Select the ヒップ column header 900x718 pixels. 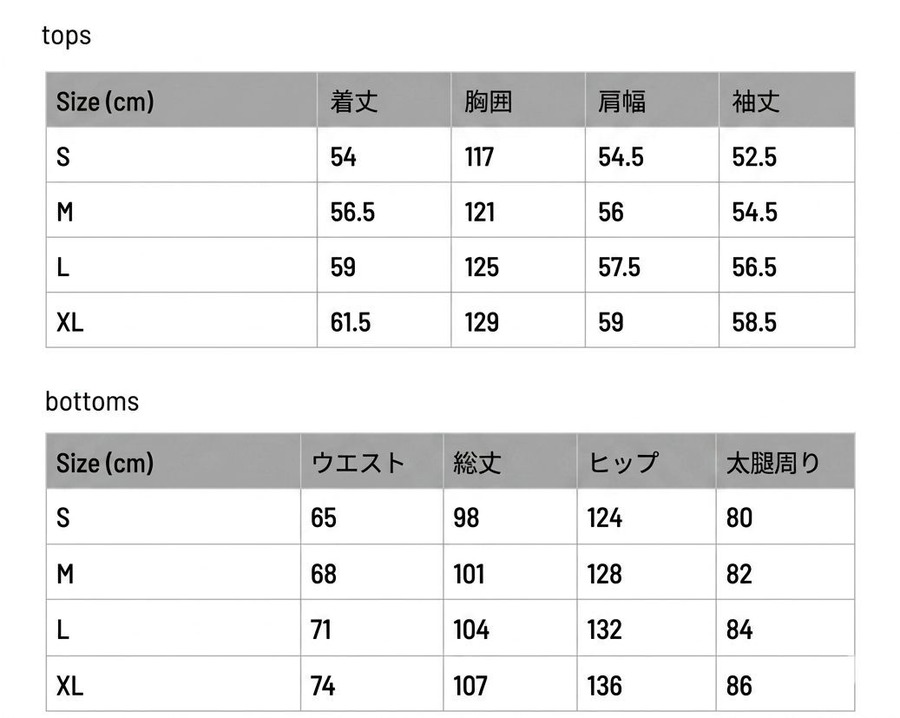point(623,463)
